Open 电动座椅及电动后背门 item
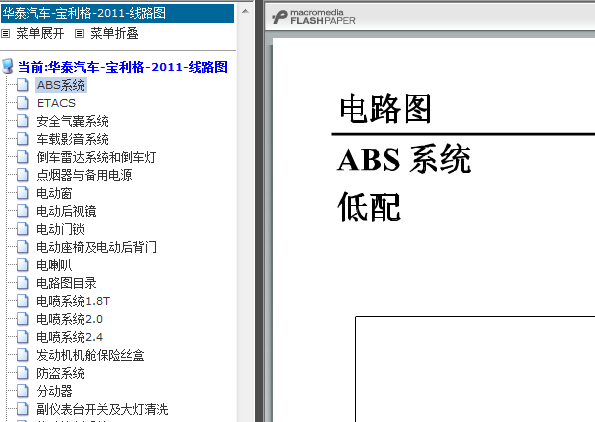595x422 pixels. click(96, 247)
